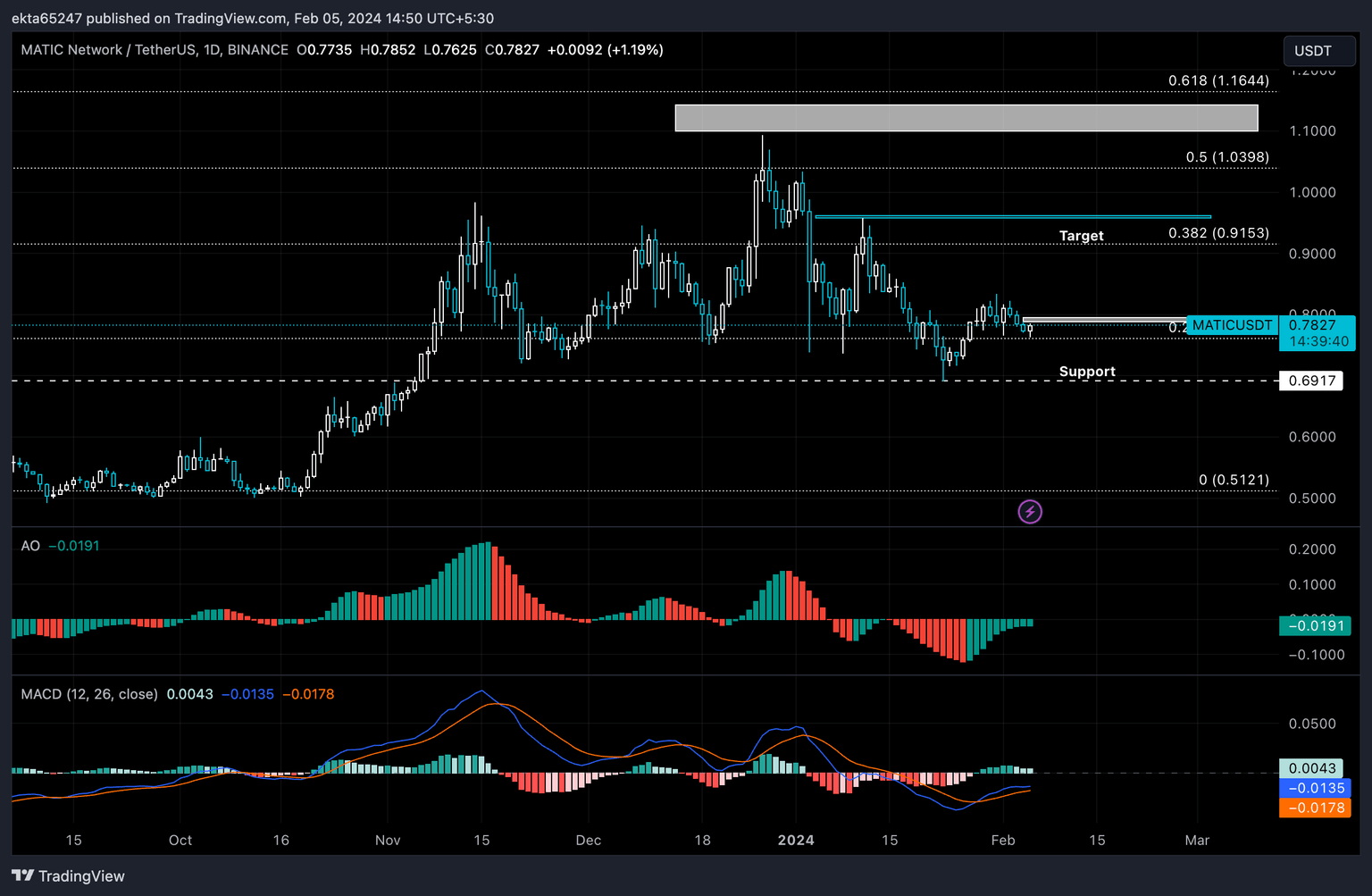The image size is (1372, 896).
Task: Select the MATICUSDT current price label
Action: point(1232,325)
